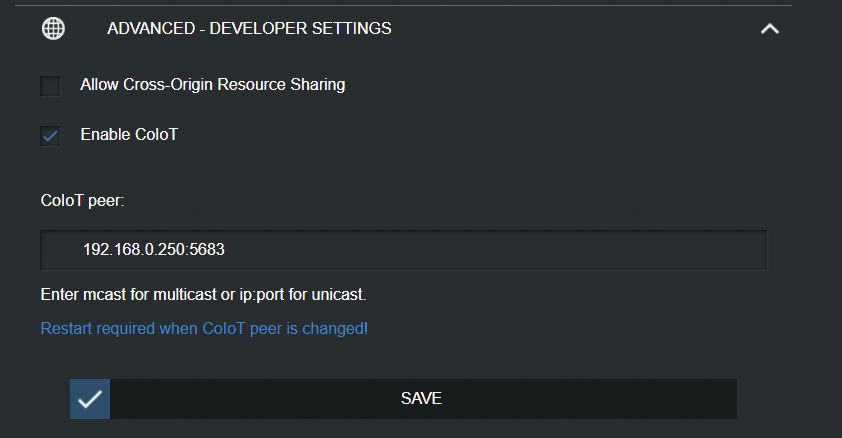Uncheck the Enable CoIoT checkbox
This screenshot has width=842, height=438.
[x=51, y=135]
